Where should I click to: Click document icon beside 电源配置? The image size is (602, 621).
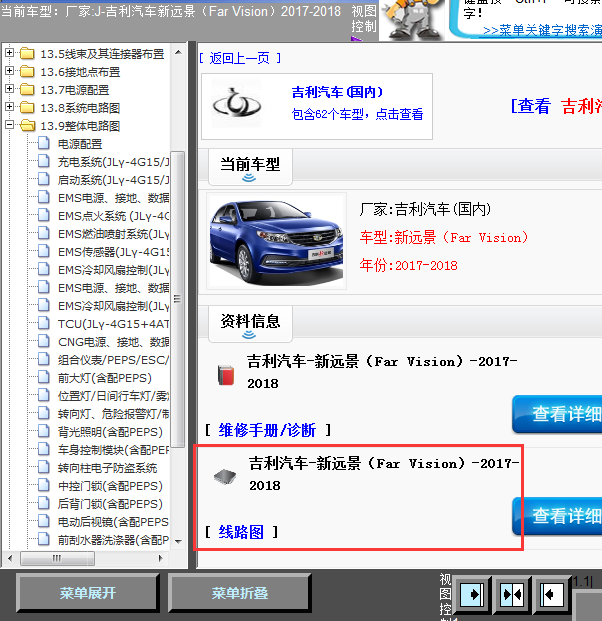click(44, 143)
